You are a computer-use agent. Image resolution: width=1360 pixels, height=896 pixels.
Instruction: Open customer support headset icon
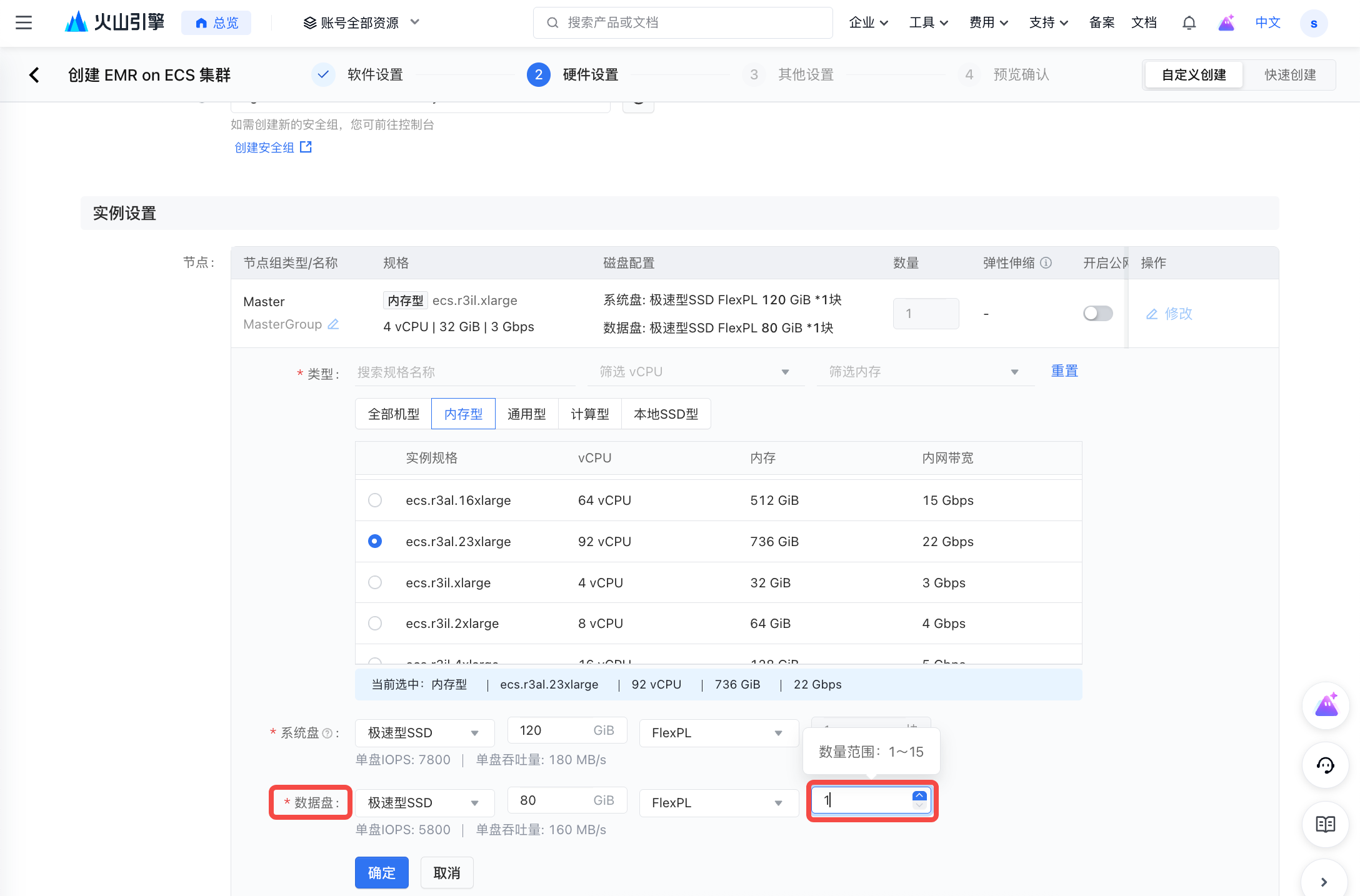[x=1326, y=765]
